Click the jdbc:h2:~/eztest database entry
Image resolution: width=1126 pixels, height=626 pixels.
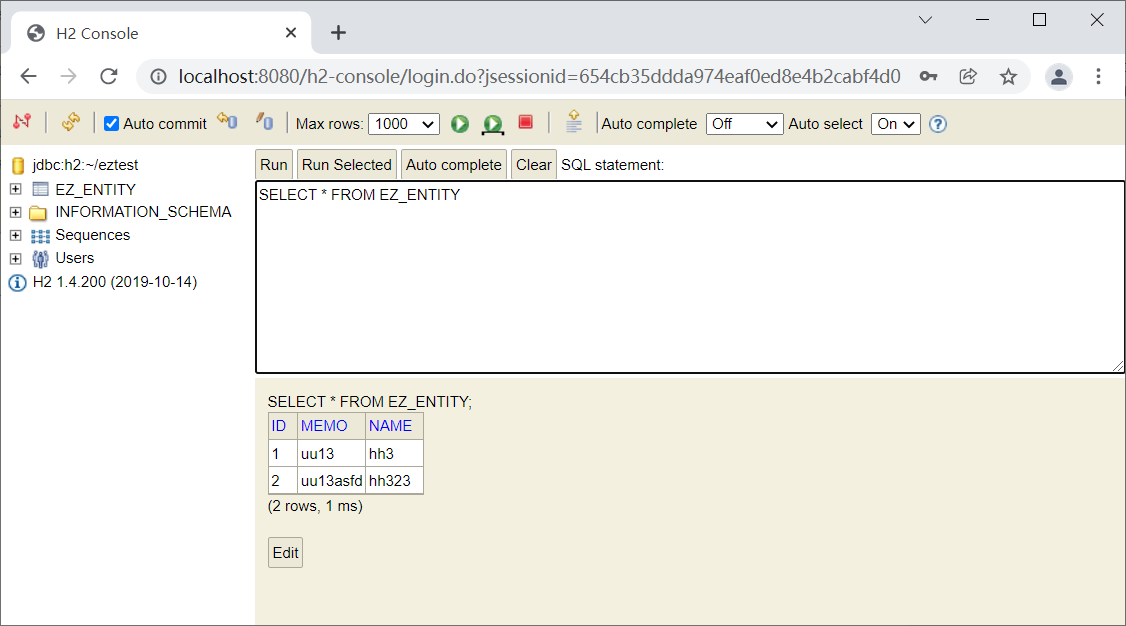(x=85, y=164)
